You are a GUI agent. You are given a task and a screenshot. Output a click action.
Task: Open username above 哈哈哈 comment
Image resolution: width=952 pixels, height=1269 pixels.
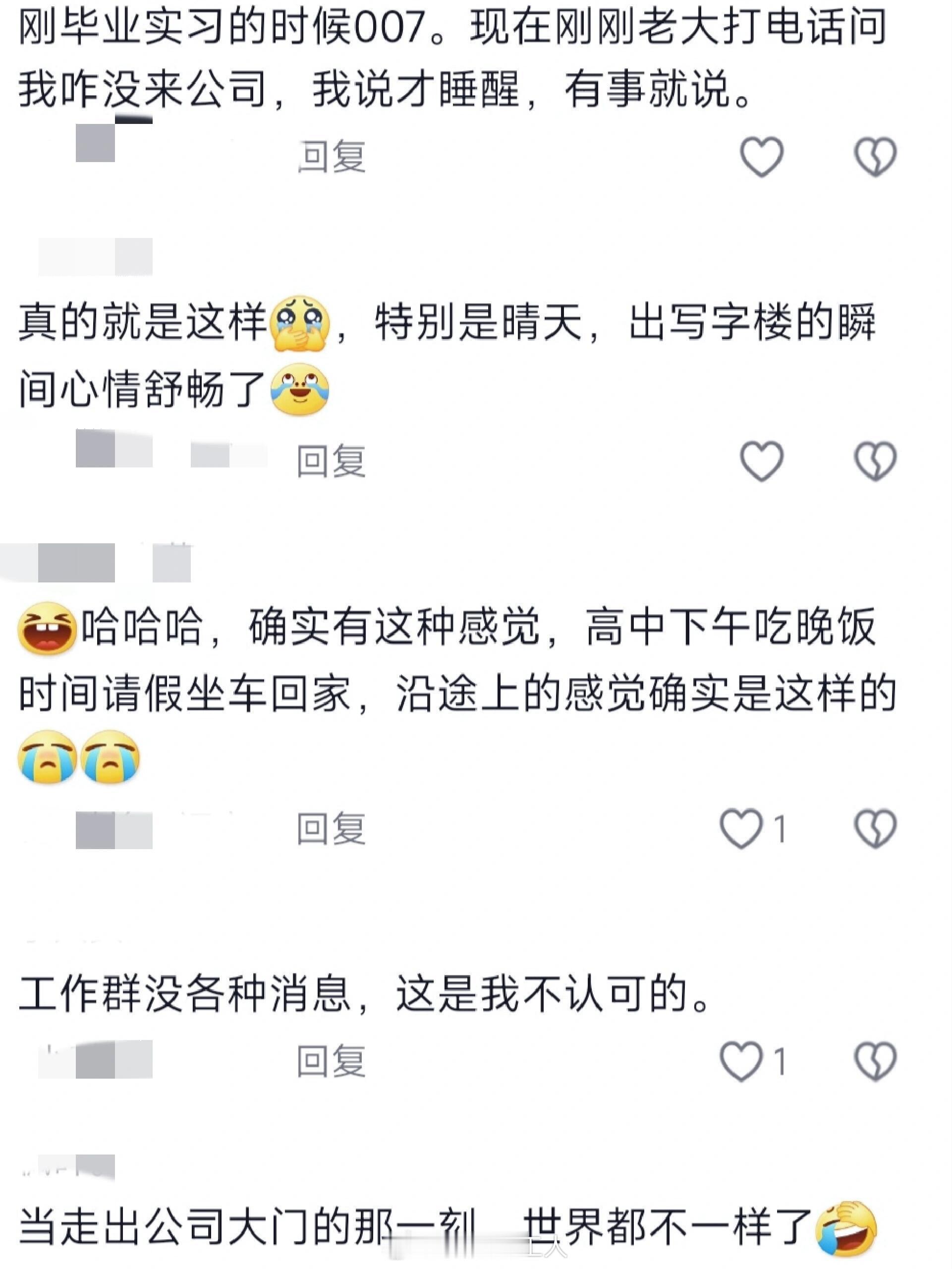coord(95,563)
